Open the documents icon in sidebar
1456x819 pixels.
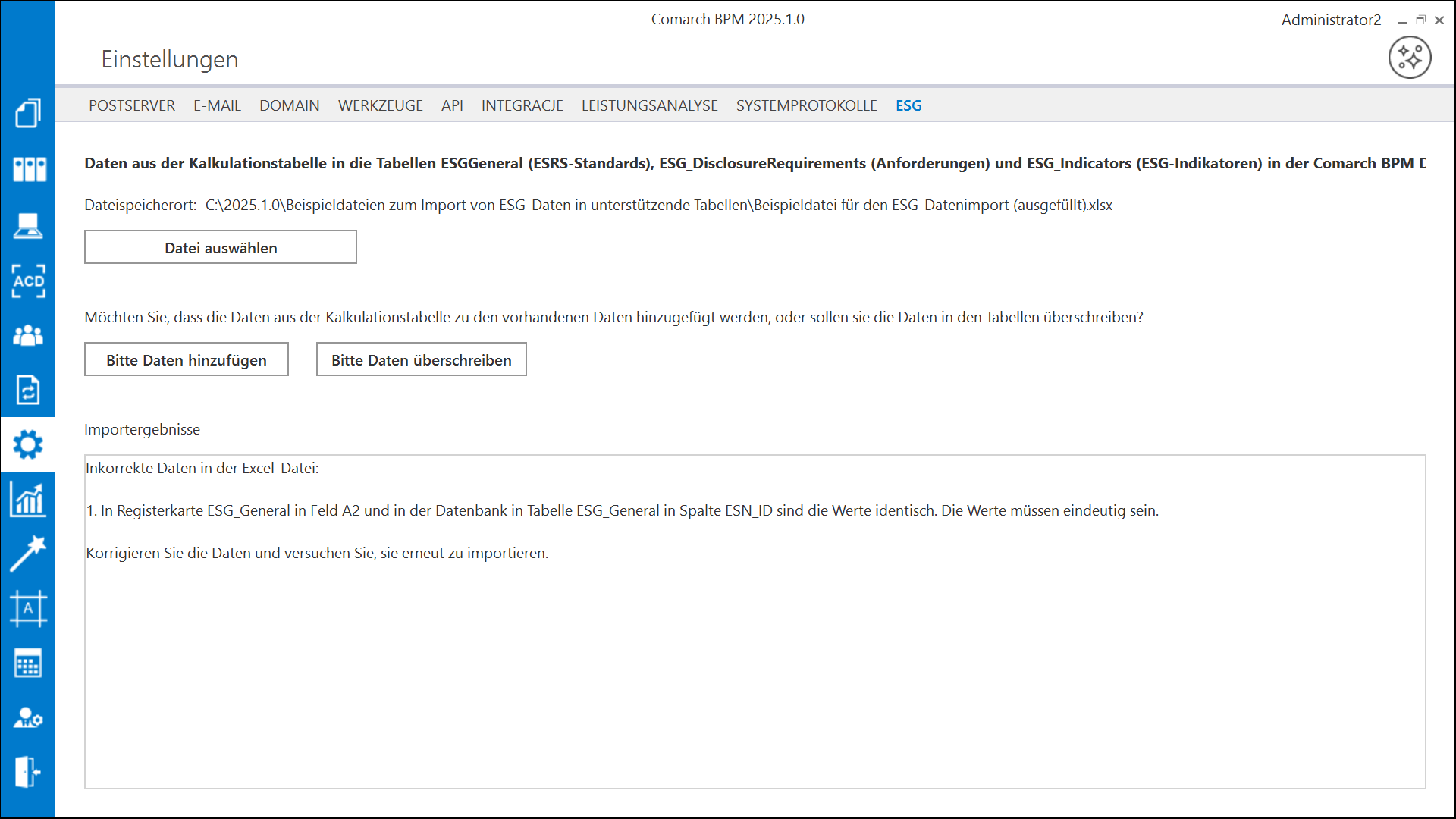pyautogui.click(x=28, y=113)
